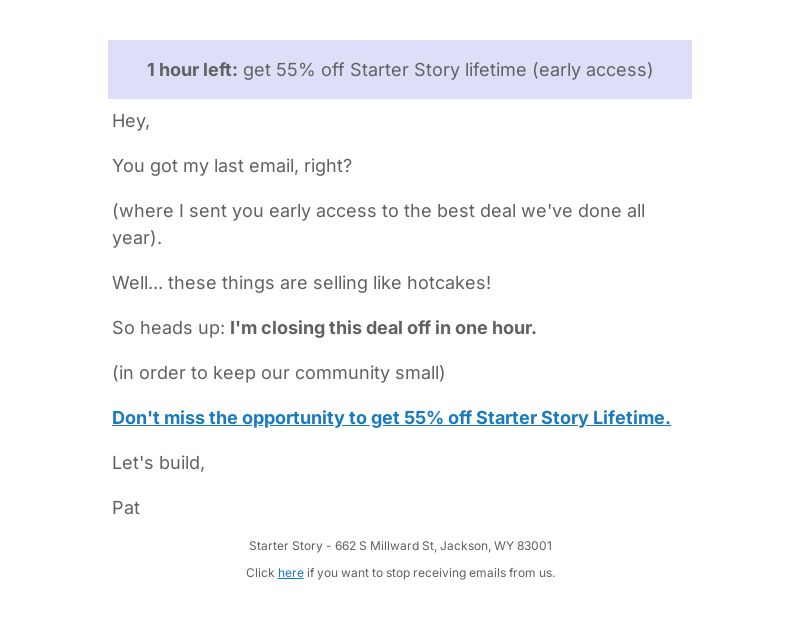Click the 'Hey,' greeting line

click(131, 121)
